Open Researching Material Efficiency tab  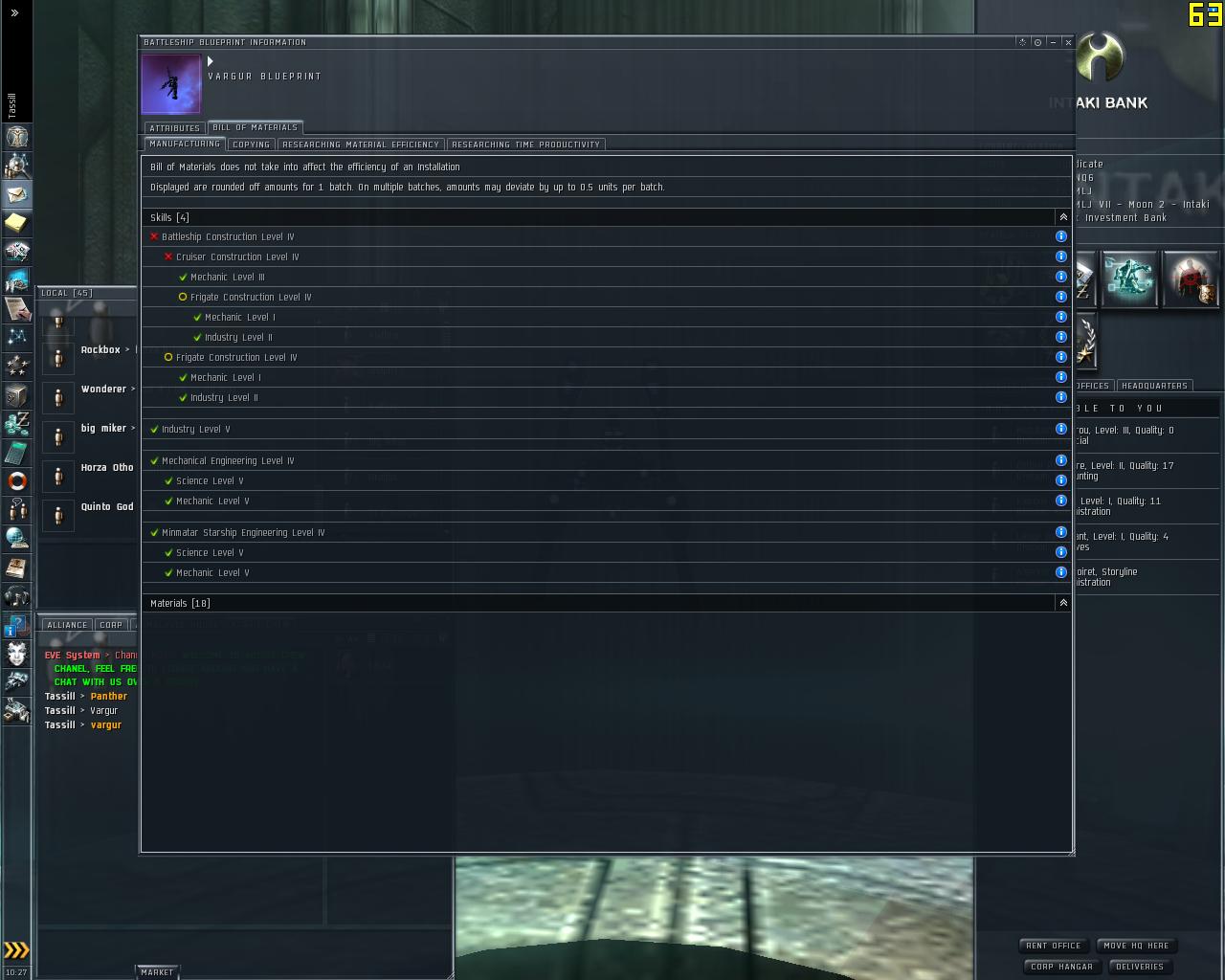pyautogui.click(x=361, y=145)
